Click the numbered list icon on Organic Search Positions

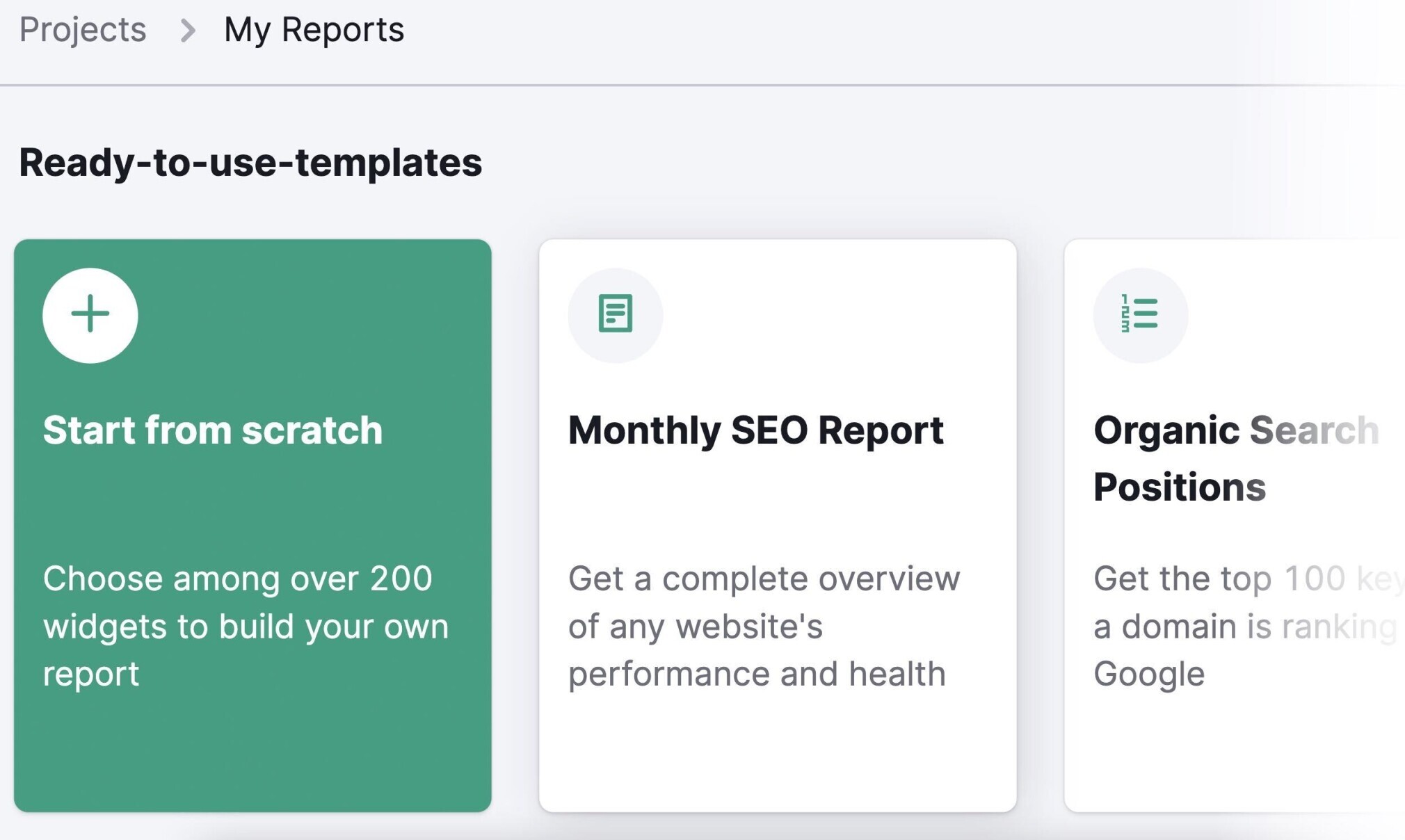[1141, 315]
